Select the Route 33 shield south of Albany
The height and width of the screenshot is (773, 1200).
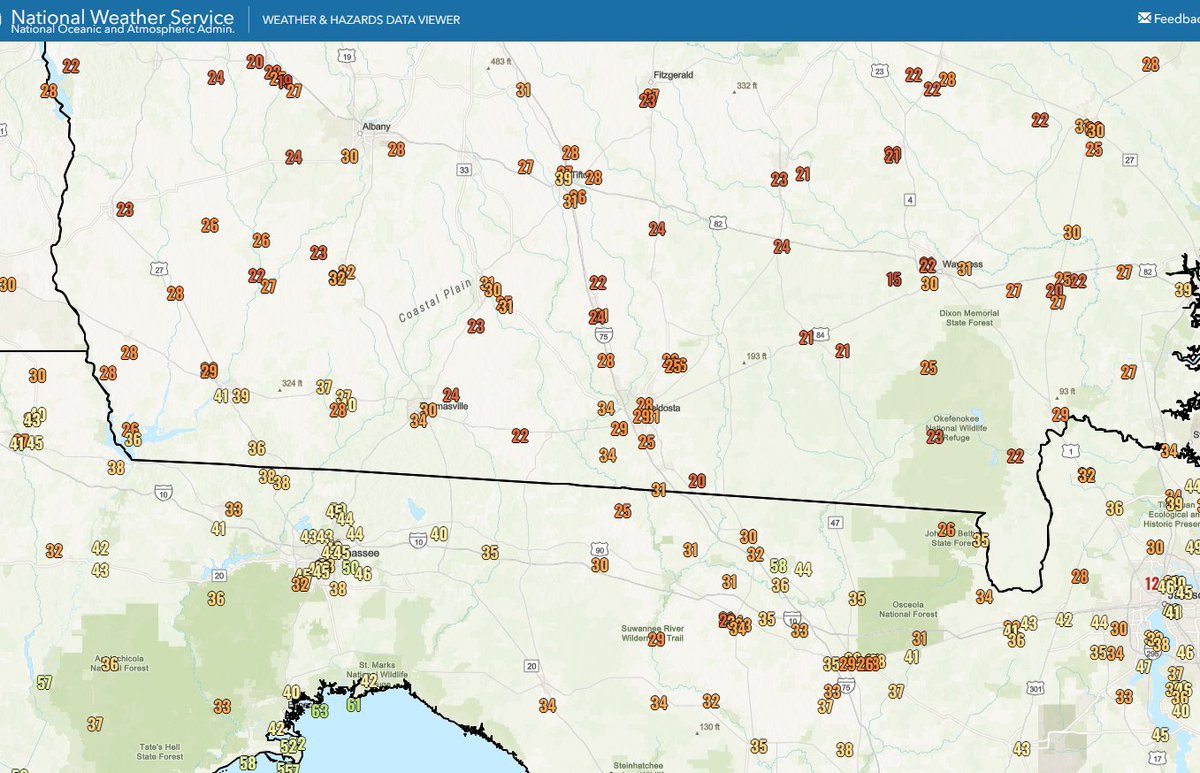[463, 170]
